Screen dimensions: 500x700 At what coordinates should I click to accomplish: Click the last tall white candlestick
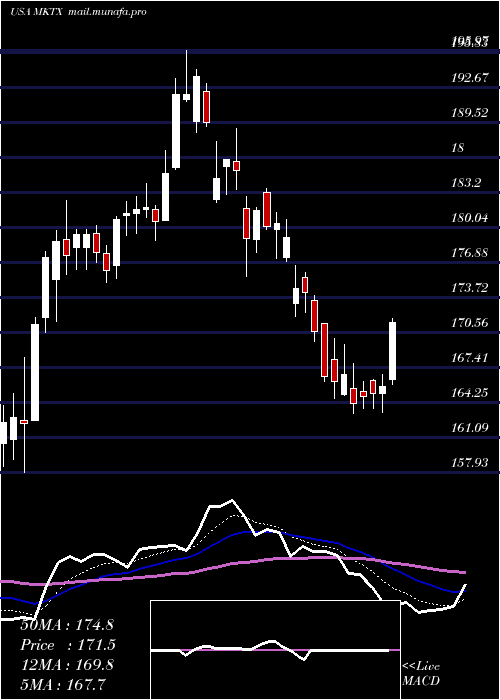392,351
